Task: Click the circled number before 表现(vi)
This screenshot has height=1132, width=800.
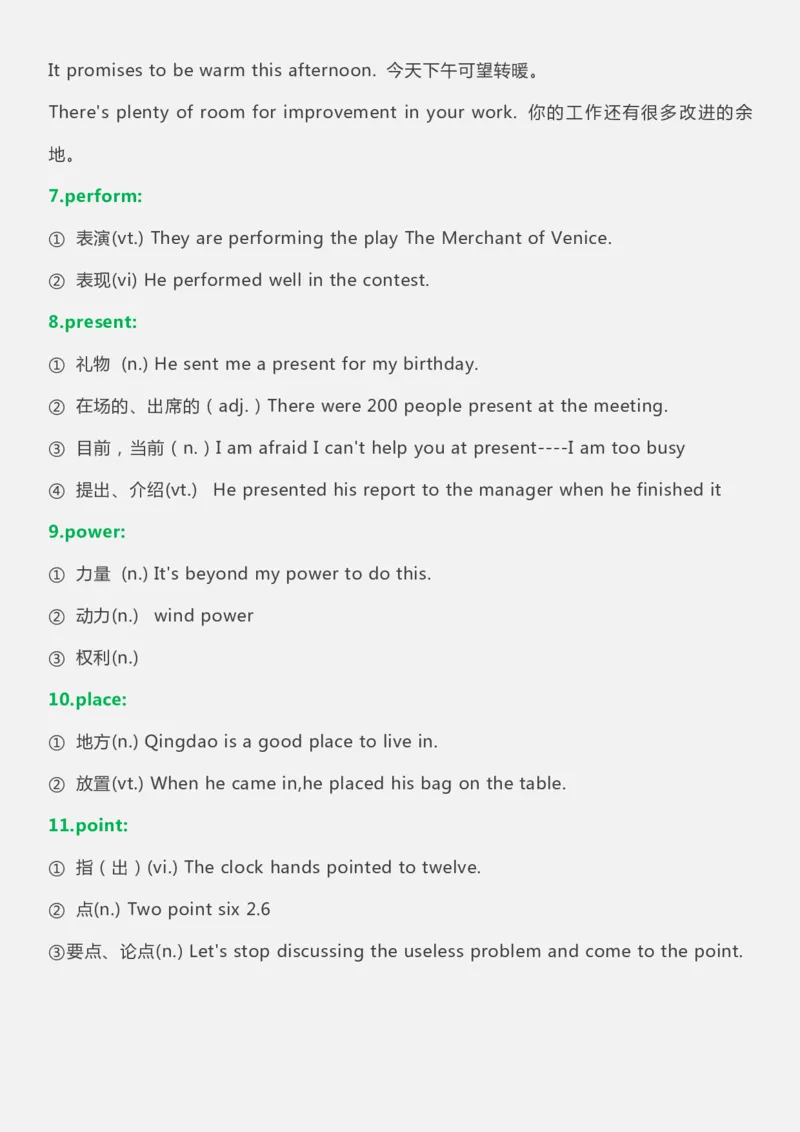Action: click(56, 281)
